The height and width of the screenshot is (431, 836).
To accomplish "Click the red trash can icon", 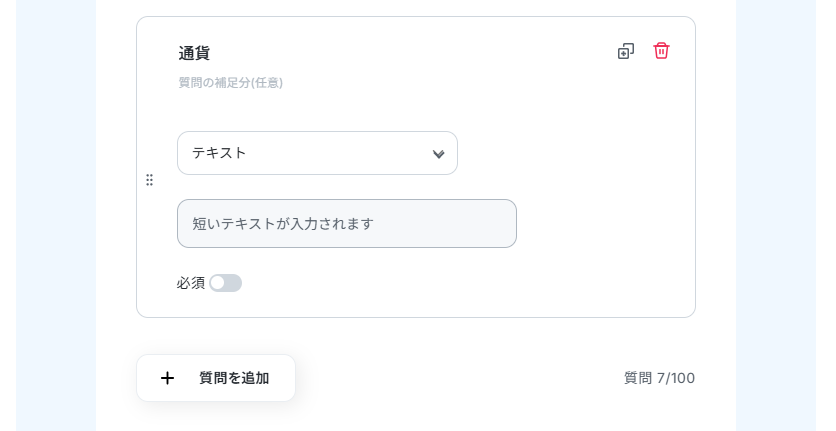I will pyautogui.click(x=661, y=51).
